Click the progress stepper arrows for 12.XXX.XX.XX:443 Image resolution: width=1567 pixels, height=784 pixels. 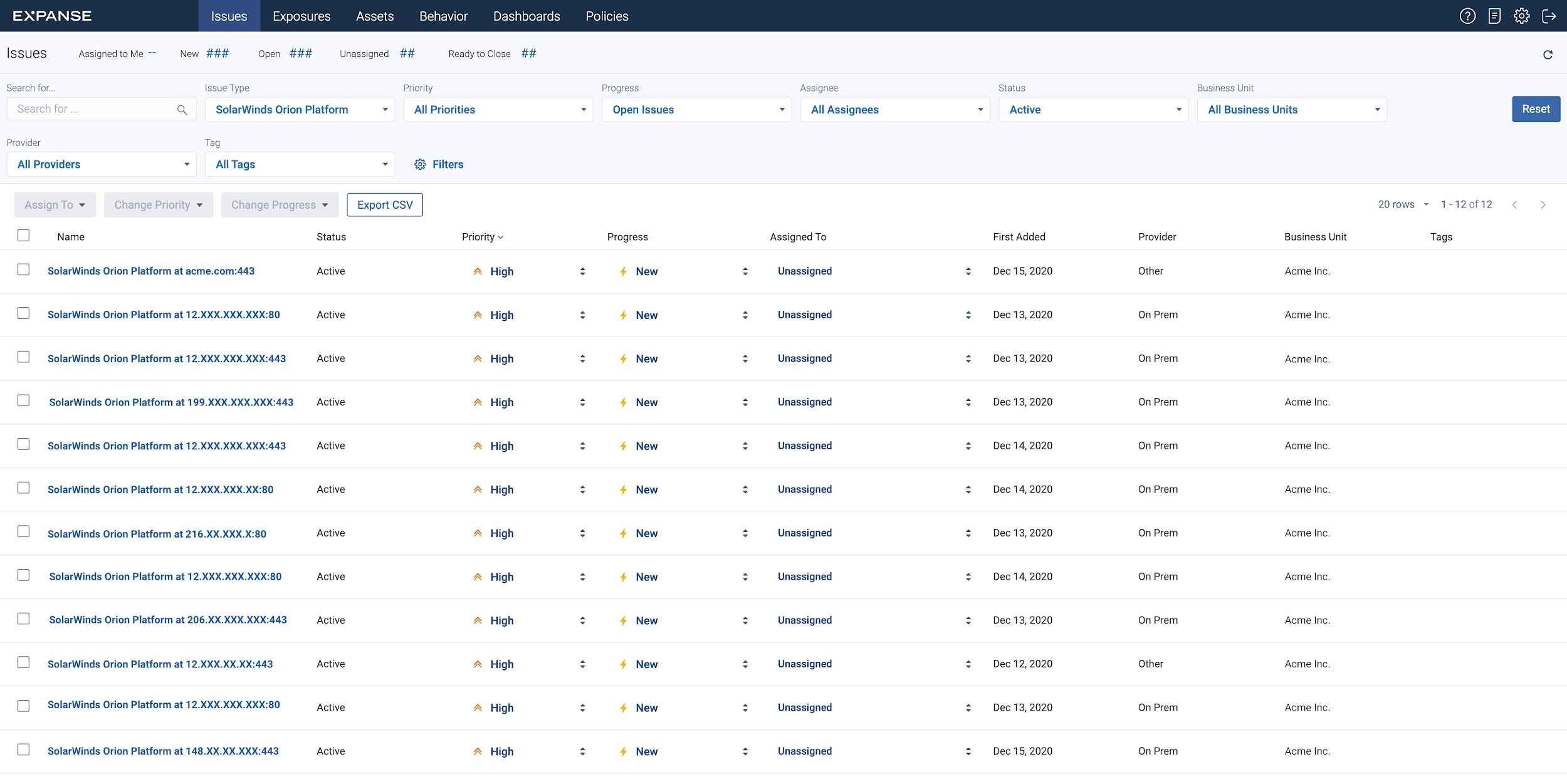coord(745,664)
